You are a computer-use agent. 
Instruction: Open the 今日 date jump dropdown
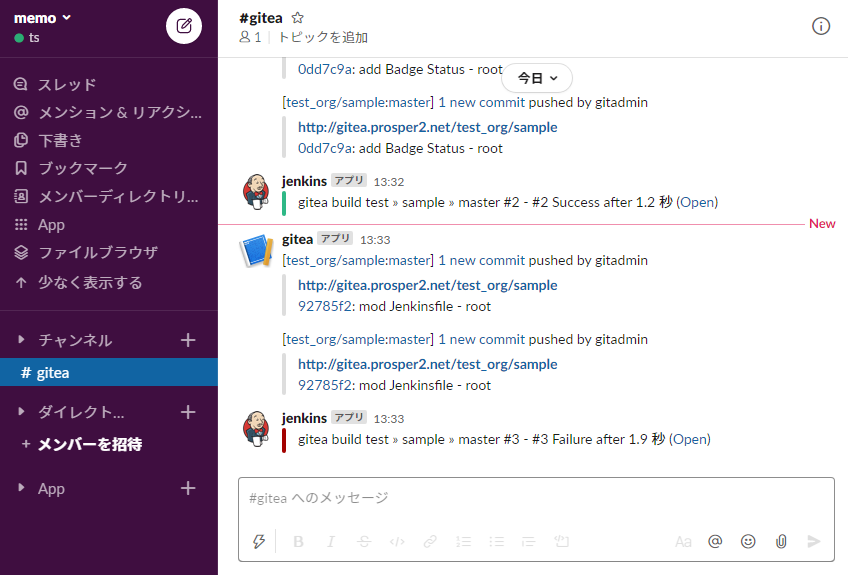point(537,78)
